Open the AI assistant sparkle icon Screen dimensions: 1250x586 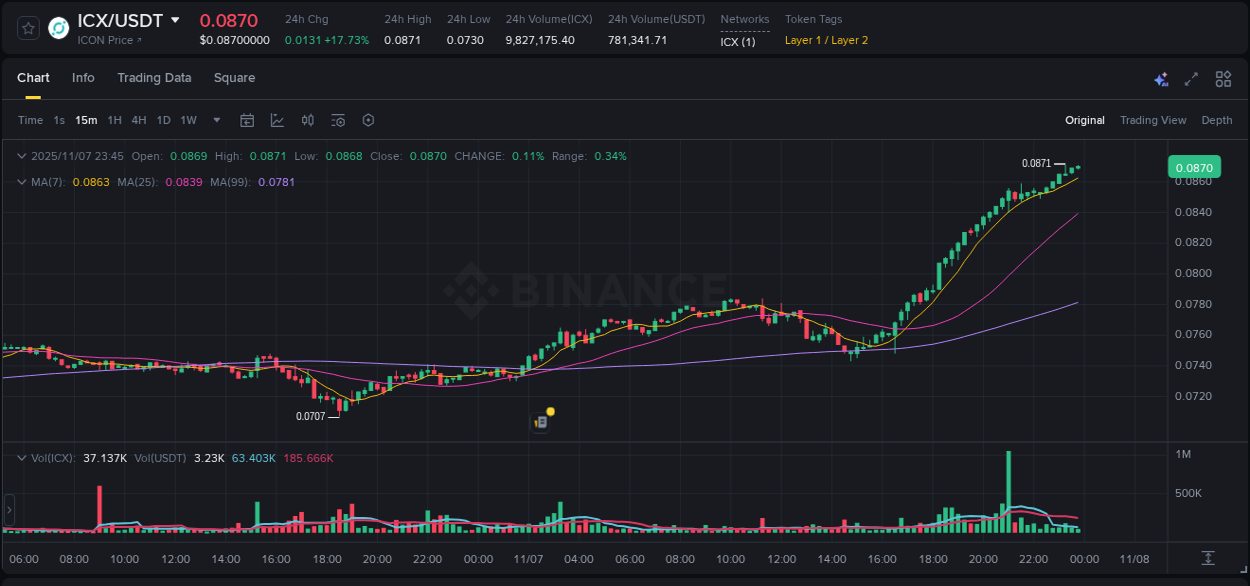coord(1160,79)
